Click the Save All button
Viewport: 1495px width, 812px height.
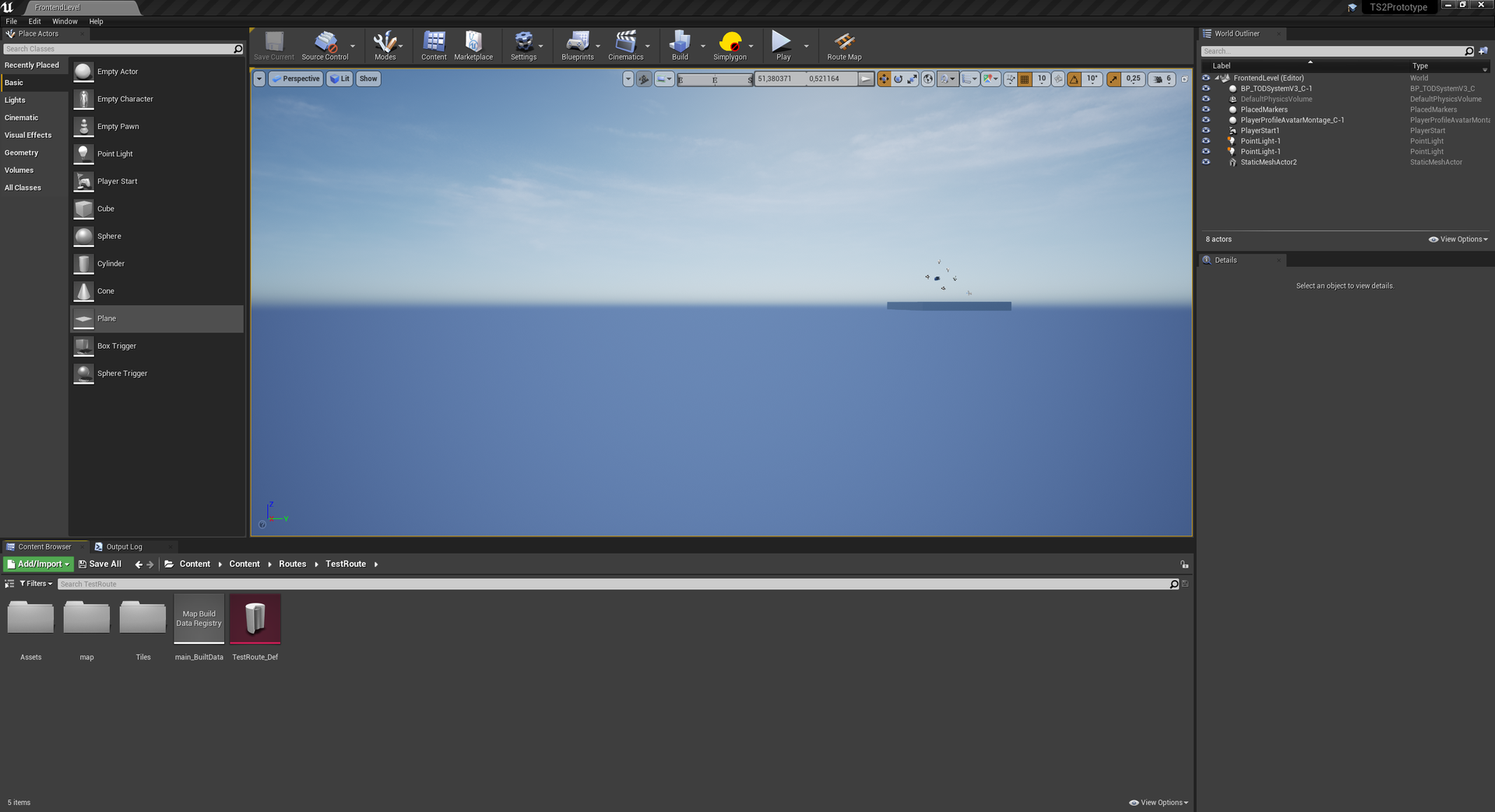click(x=100, y=564)
